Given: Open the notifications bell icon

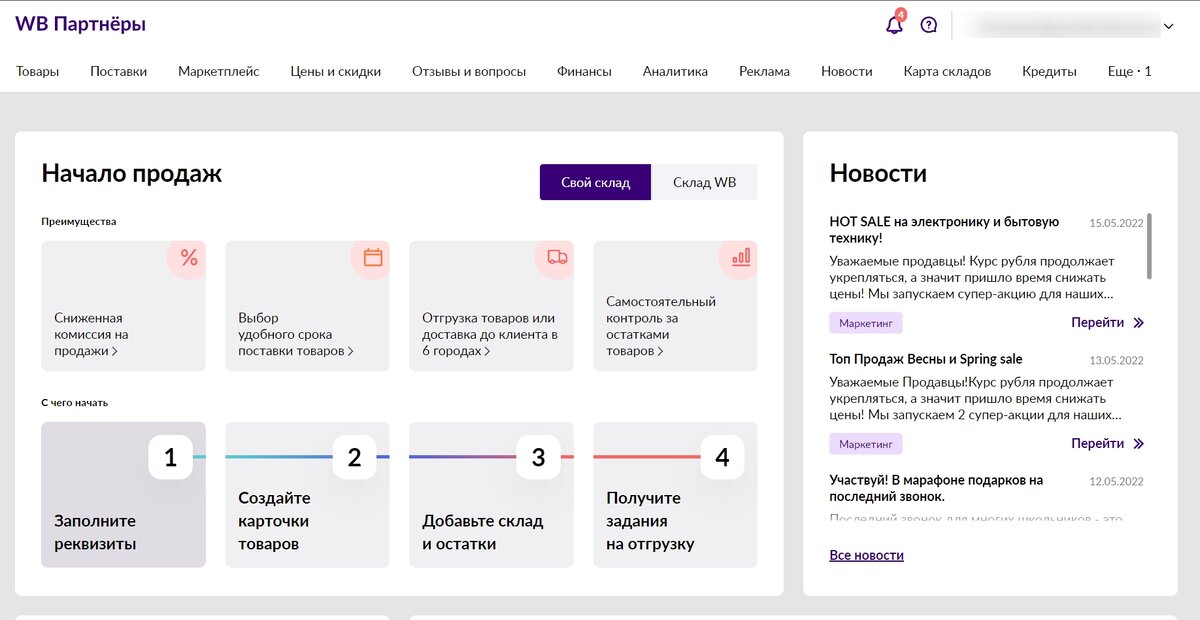Looking at the screenshot, I should 895,25.
